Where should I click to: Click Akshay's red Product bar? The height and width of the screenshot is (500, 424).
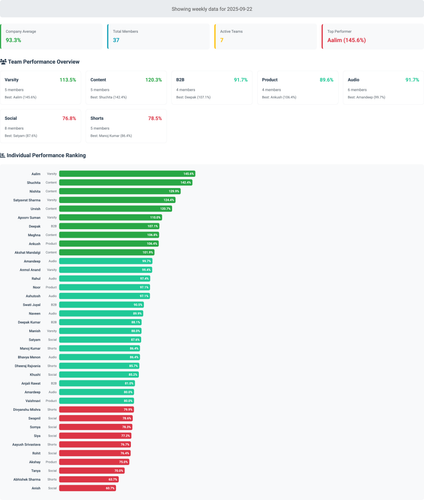[94, 462]
